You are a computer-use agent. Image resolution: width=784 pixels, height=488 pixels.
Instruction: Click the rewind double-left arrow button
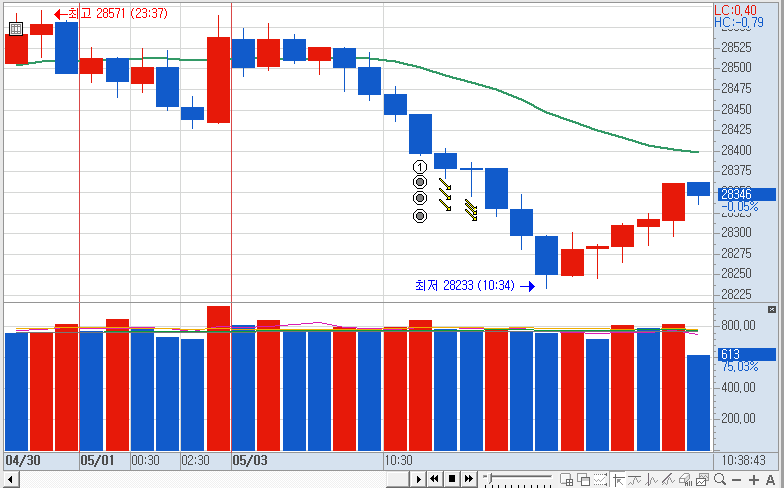[434, 479]
